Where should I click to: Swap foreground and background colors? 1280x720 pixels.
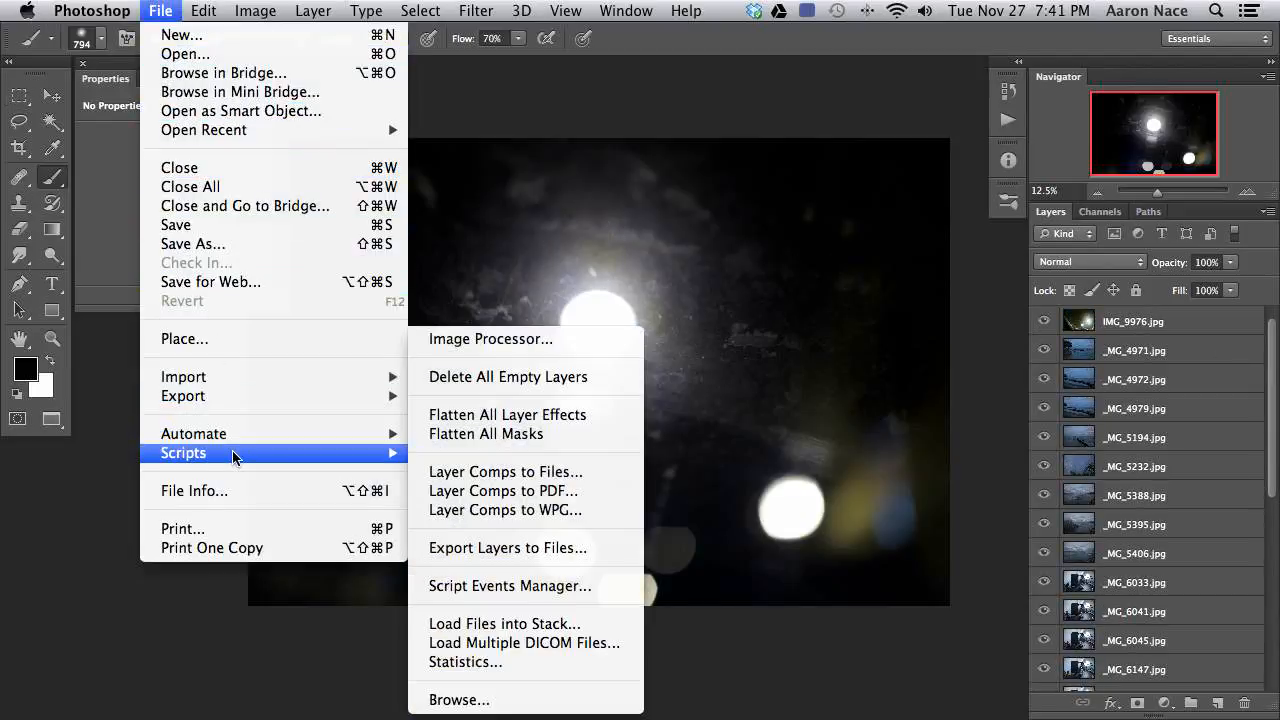point(49,361)
